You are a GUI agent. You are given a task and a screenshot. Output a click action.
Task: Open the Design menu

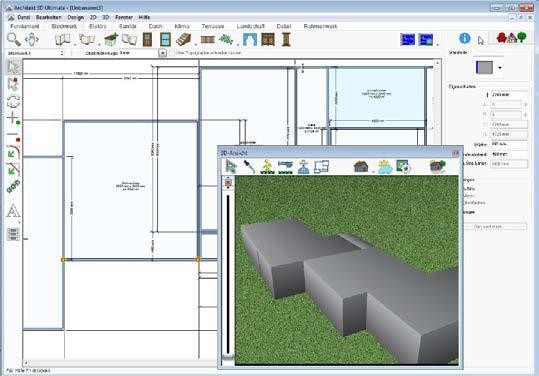click(75, 17)
